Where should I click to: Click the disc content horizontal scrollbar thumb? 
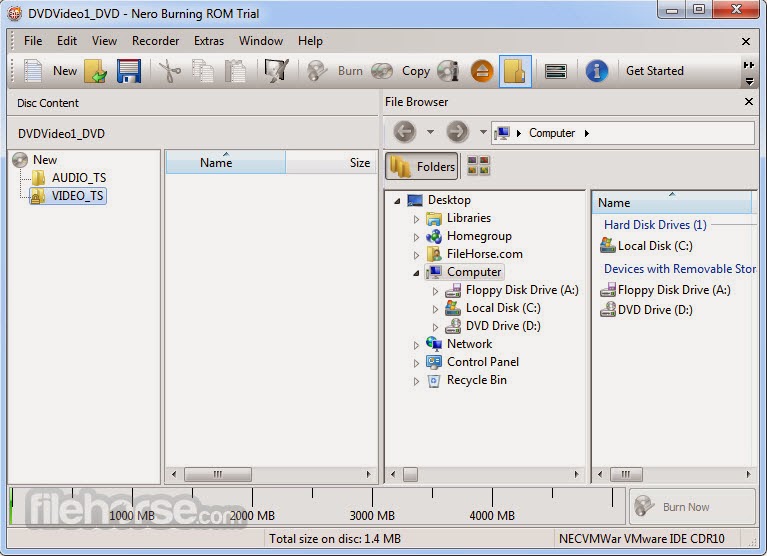pyautogui.click(x=218, y=474)
